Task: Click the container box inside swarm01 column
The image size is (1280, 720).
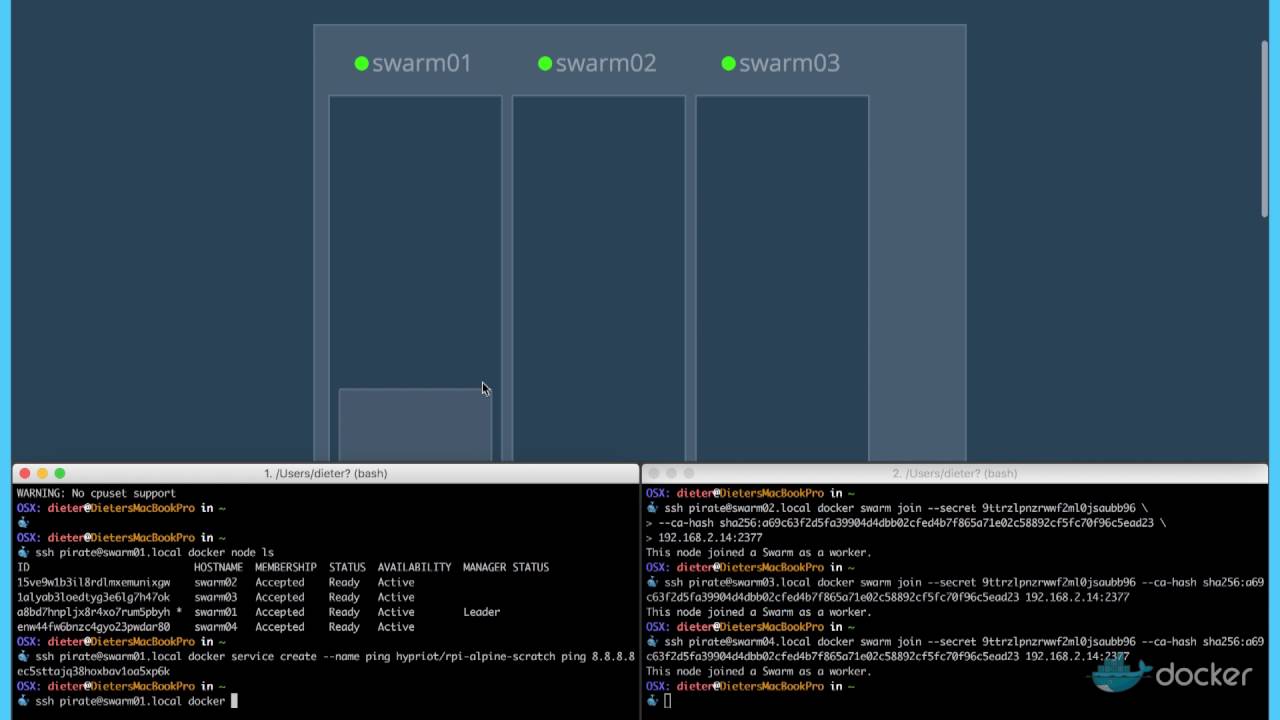Action: (415, 425)
